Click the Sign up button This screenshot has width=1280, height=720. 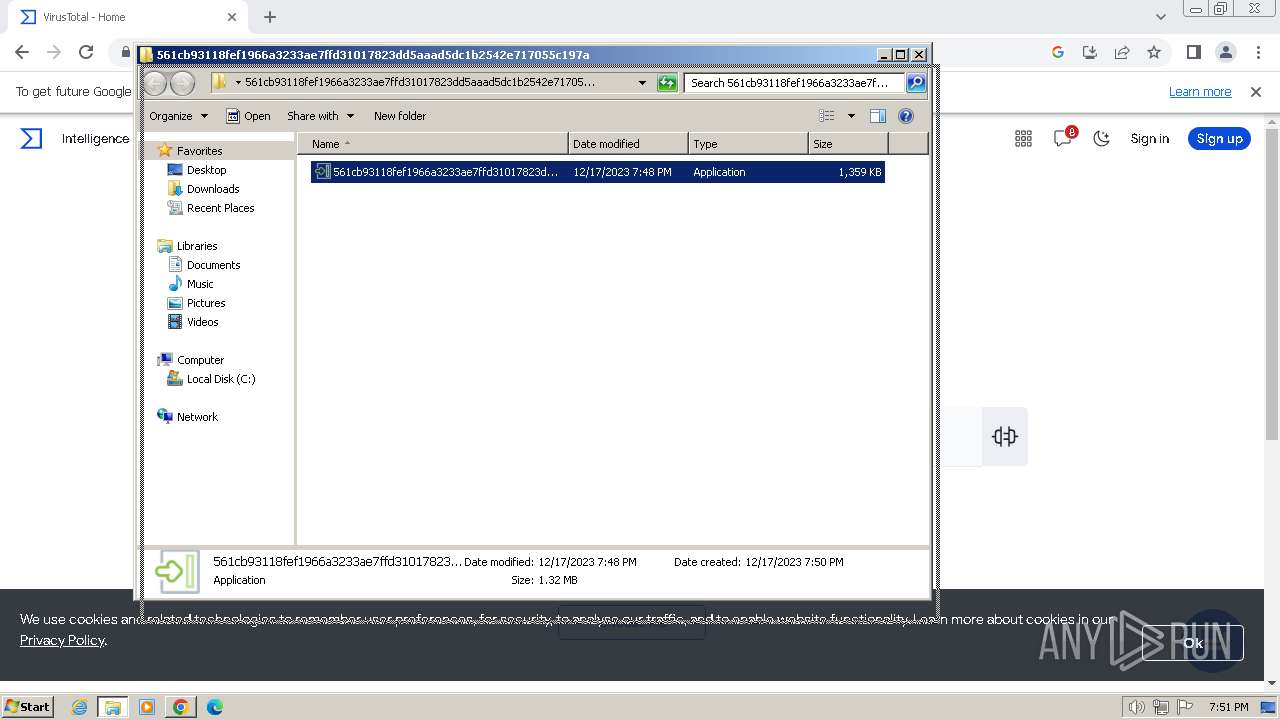(1219, 139)
